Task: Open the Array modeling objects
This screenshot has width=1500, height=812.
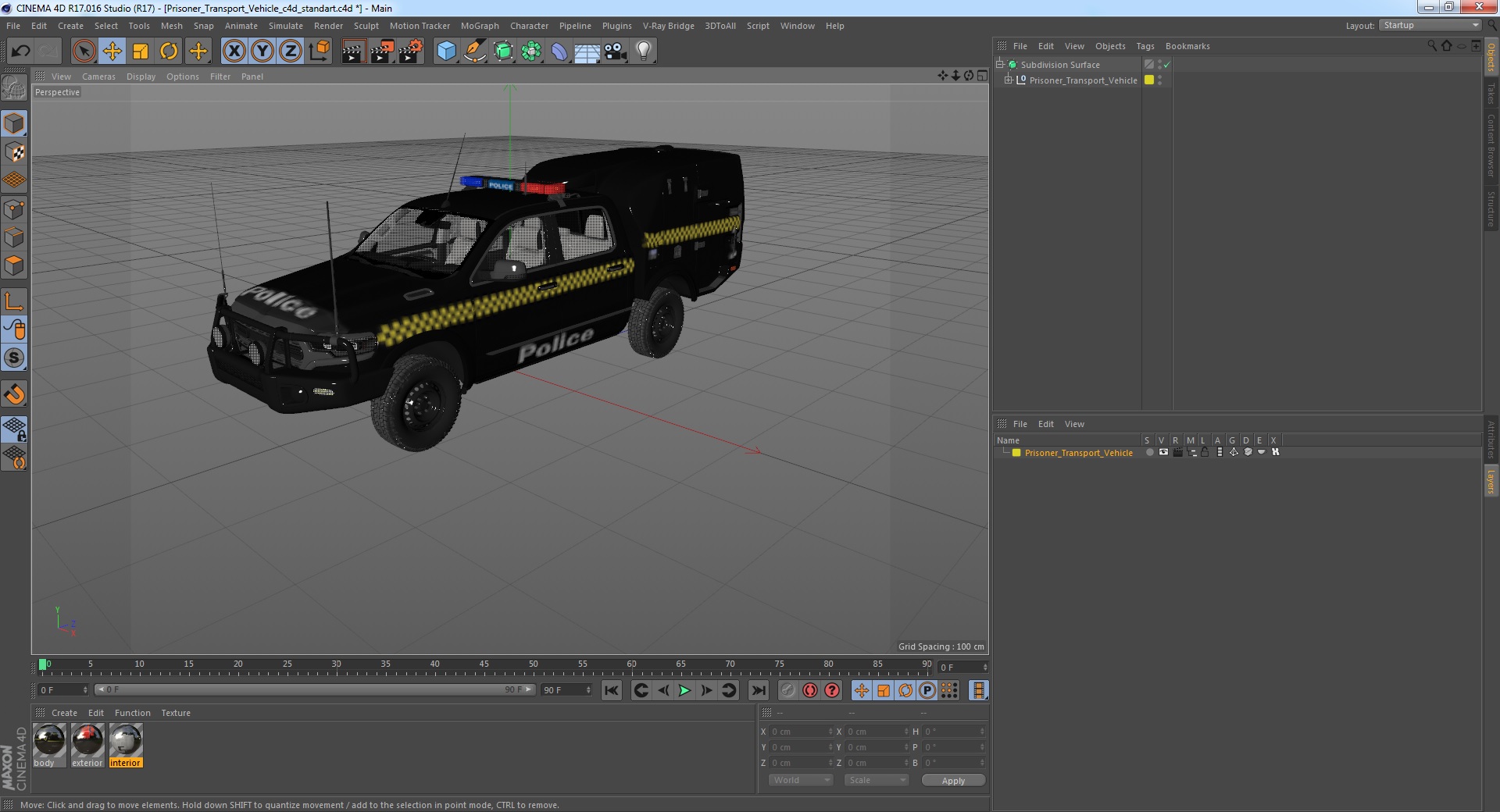Action: point(532,52)
